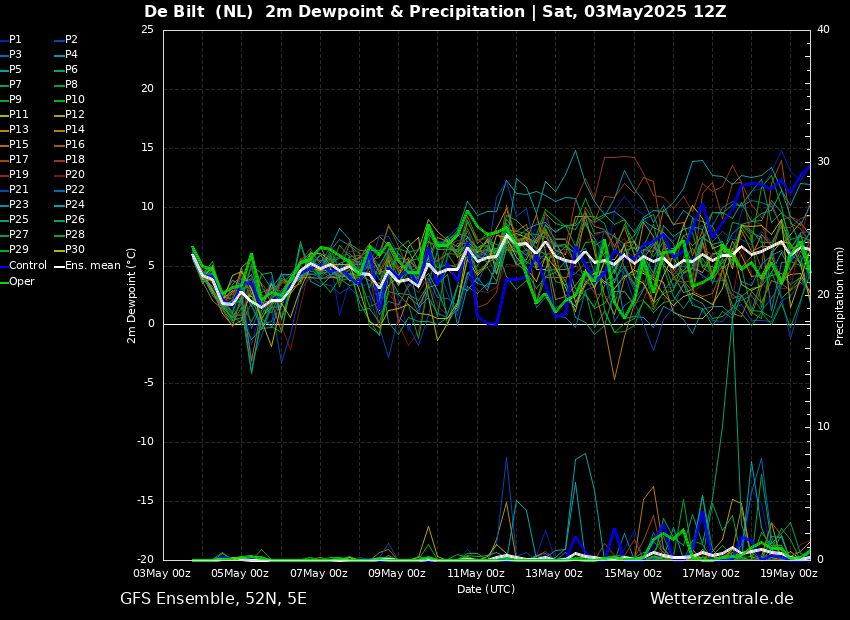Select the P22 legend label
850x620 pixels.
(x=74, y=190)
